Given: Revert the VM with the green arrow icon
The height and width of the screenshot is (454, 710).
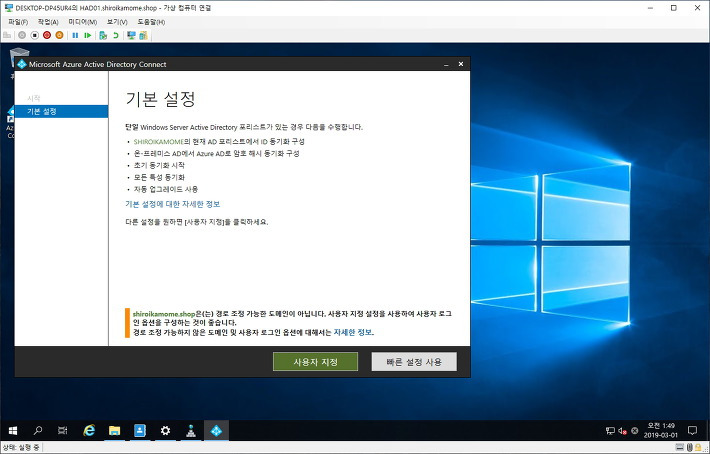Looking at the screenshot, I should (x=116, y=35).
